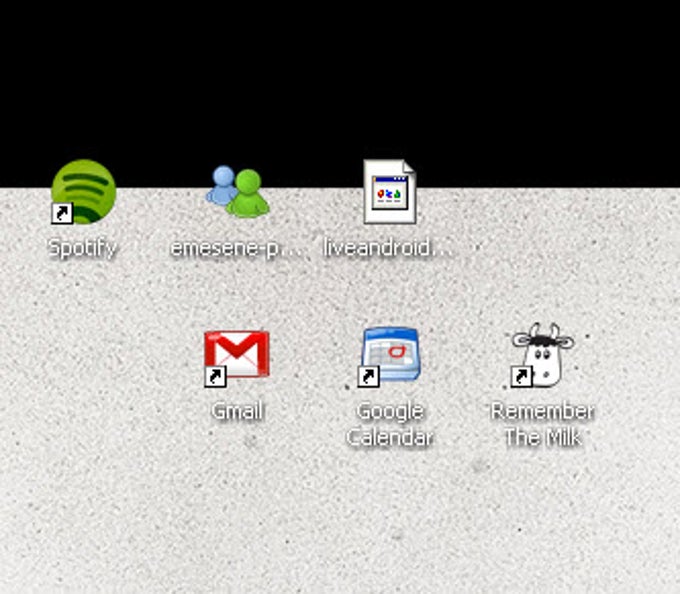
Task: Click the "Remember The Milk" label text
Action: pyautogui.click(x=543, y=424)
